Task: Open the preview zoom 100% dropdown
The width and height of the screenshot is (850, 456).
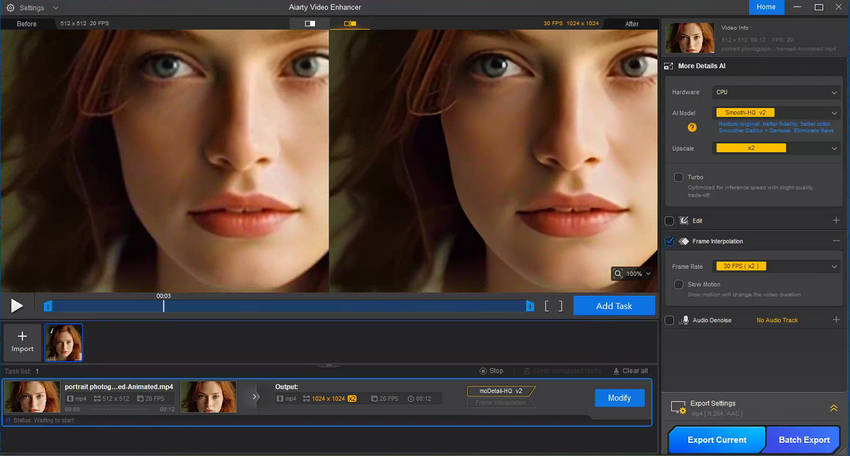Action: click(638, 274)
